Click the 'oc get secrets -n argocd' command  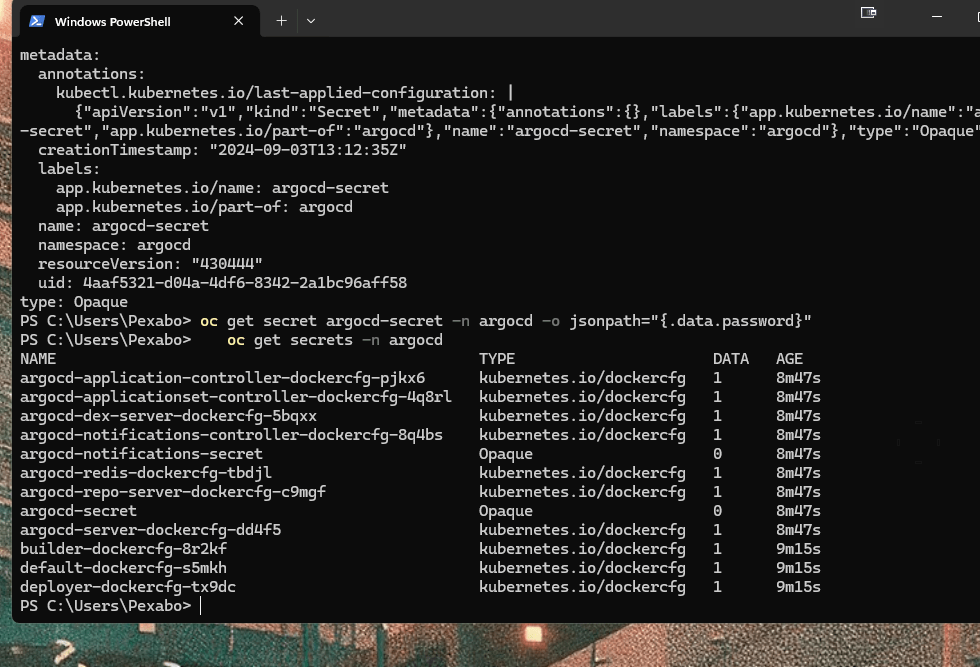(335, 340)
